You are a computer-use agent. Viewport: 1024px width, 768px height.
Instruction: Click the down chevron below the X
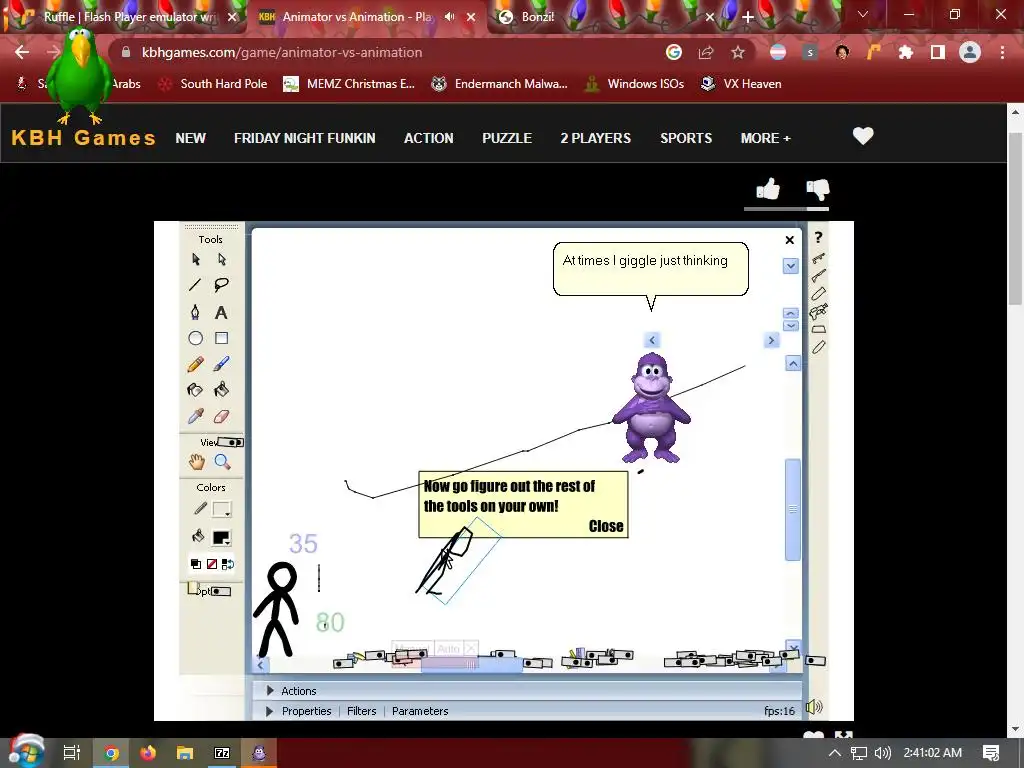(791, 266)
